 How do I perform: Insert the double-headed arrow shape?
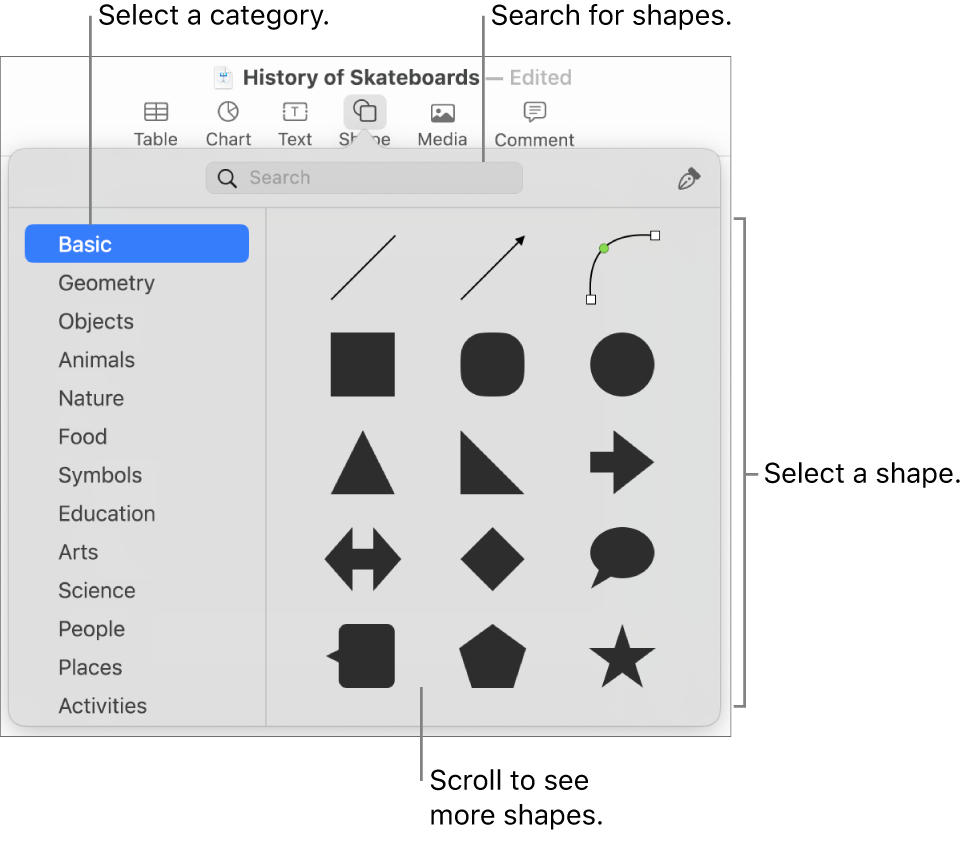pyautogui.click(x=363, y=560)
